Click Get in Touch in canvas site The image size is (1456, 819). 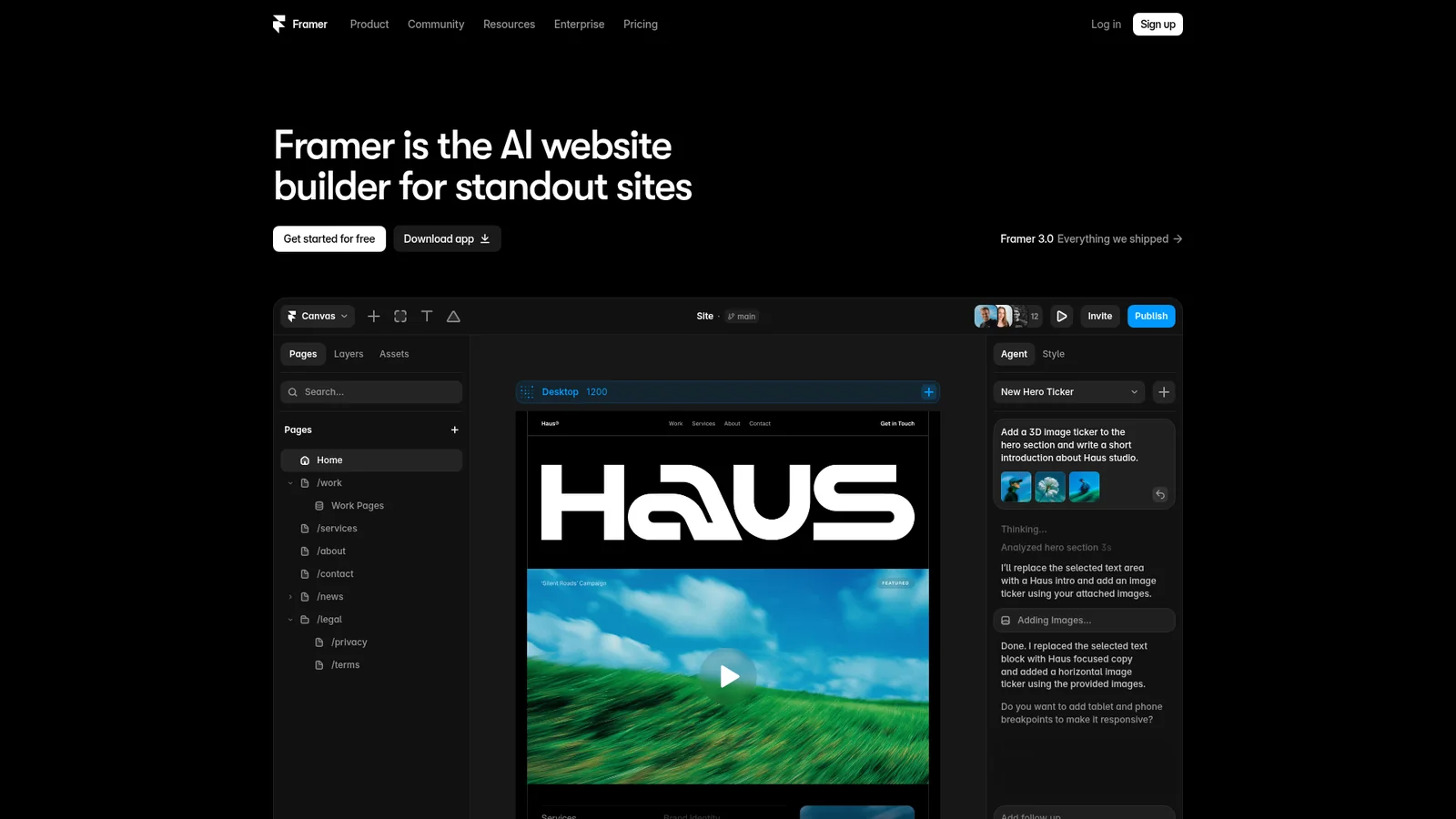click(x=897, y=423)
